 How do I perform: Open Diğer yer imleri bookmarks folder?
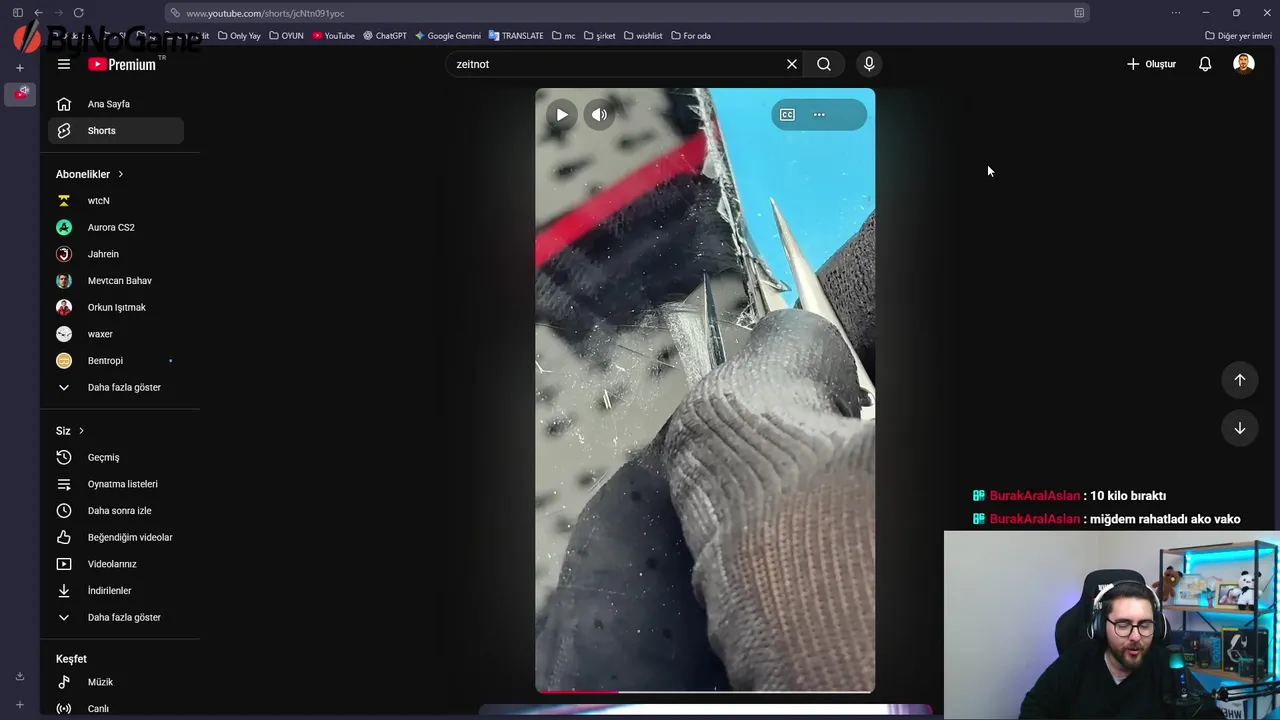(1238, 36)
